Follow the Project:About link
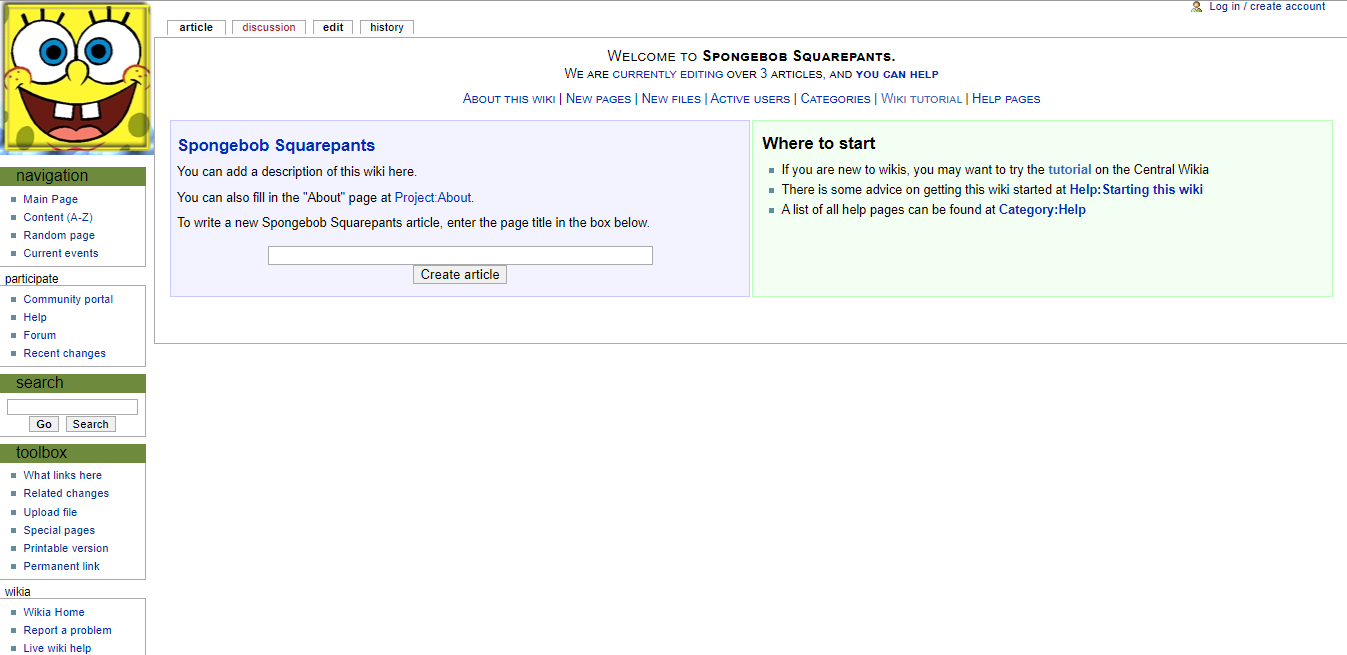Image resolution: width=1347 pixels, height=655 pixels. [x=433, y=198]
